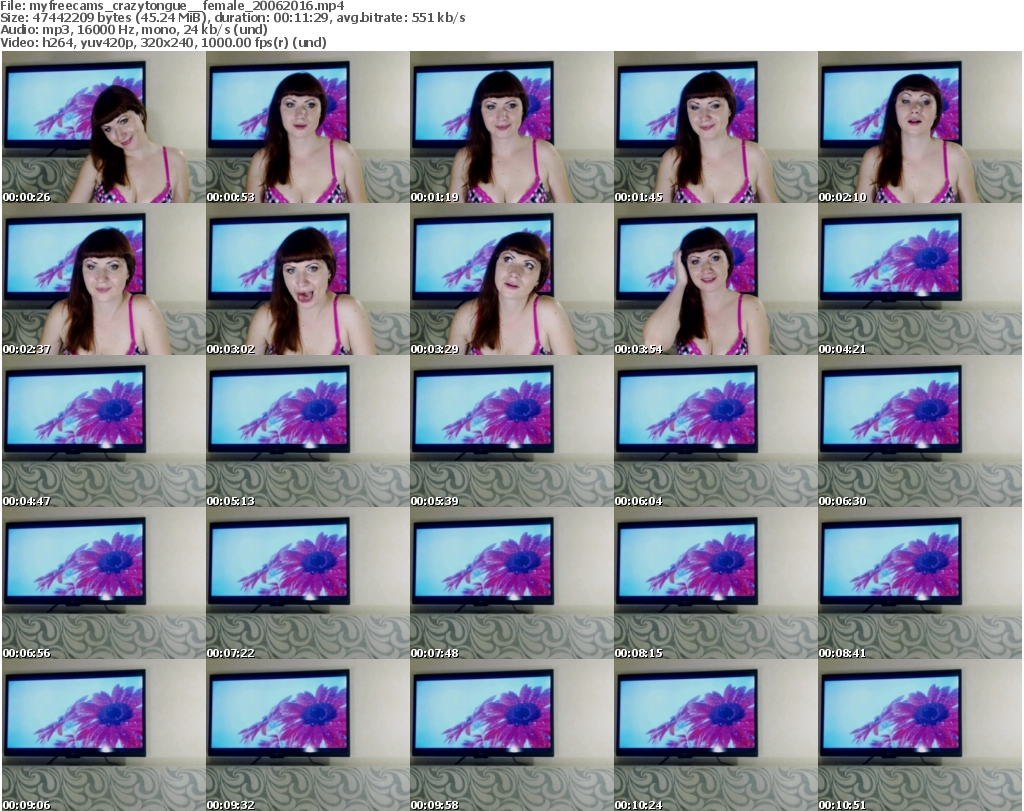Screen dimensions: 1024x811
Task: Click the Video h264 info line
Action: click(163, 42)
